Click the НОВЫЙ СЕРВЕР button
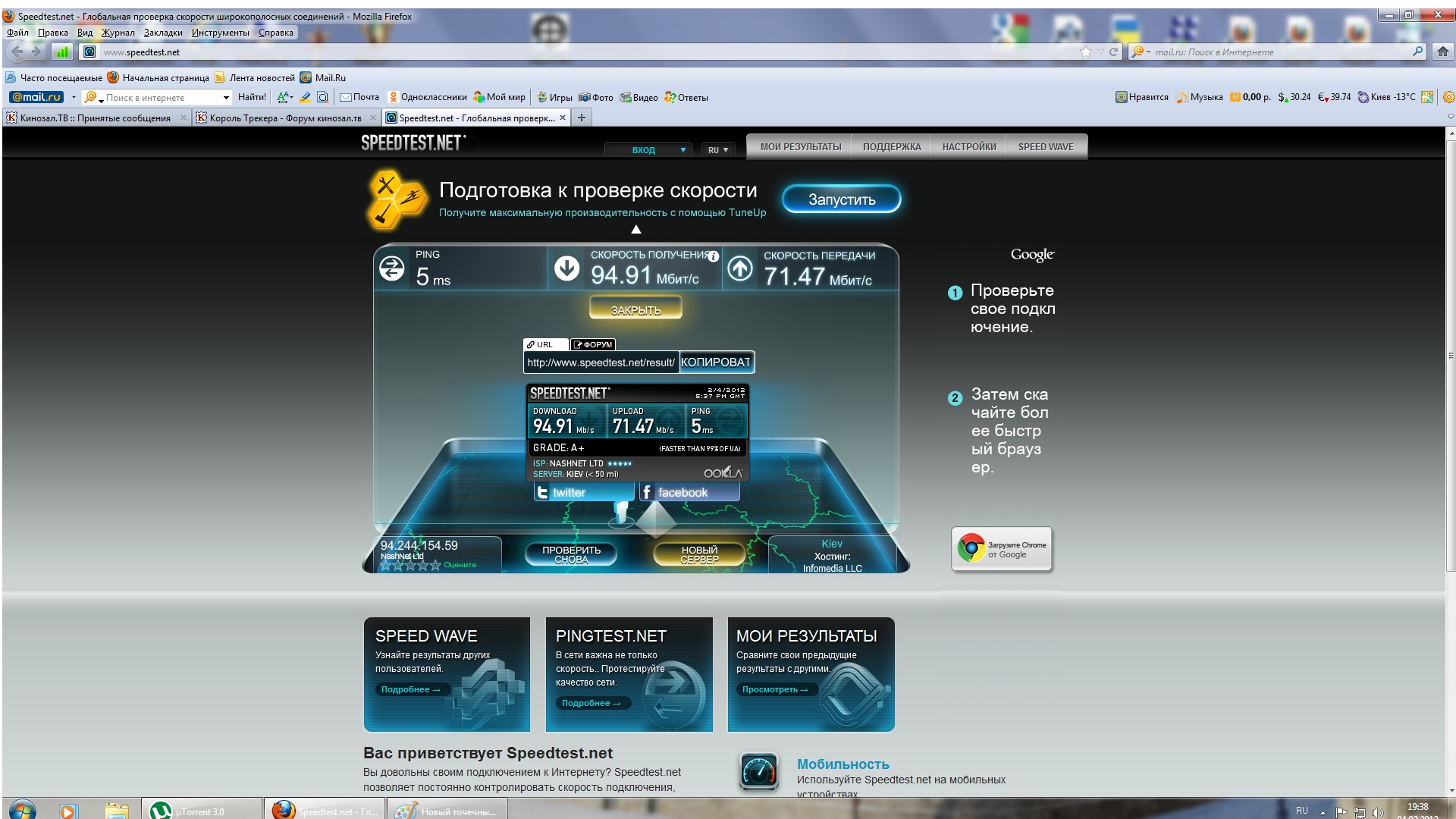This screenshot has height=819, width=1456. [699, 554]
